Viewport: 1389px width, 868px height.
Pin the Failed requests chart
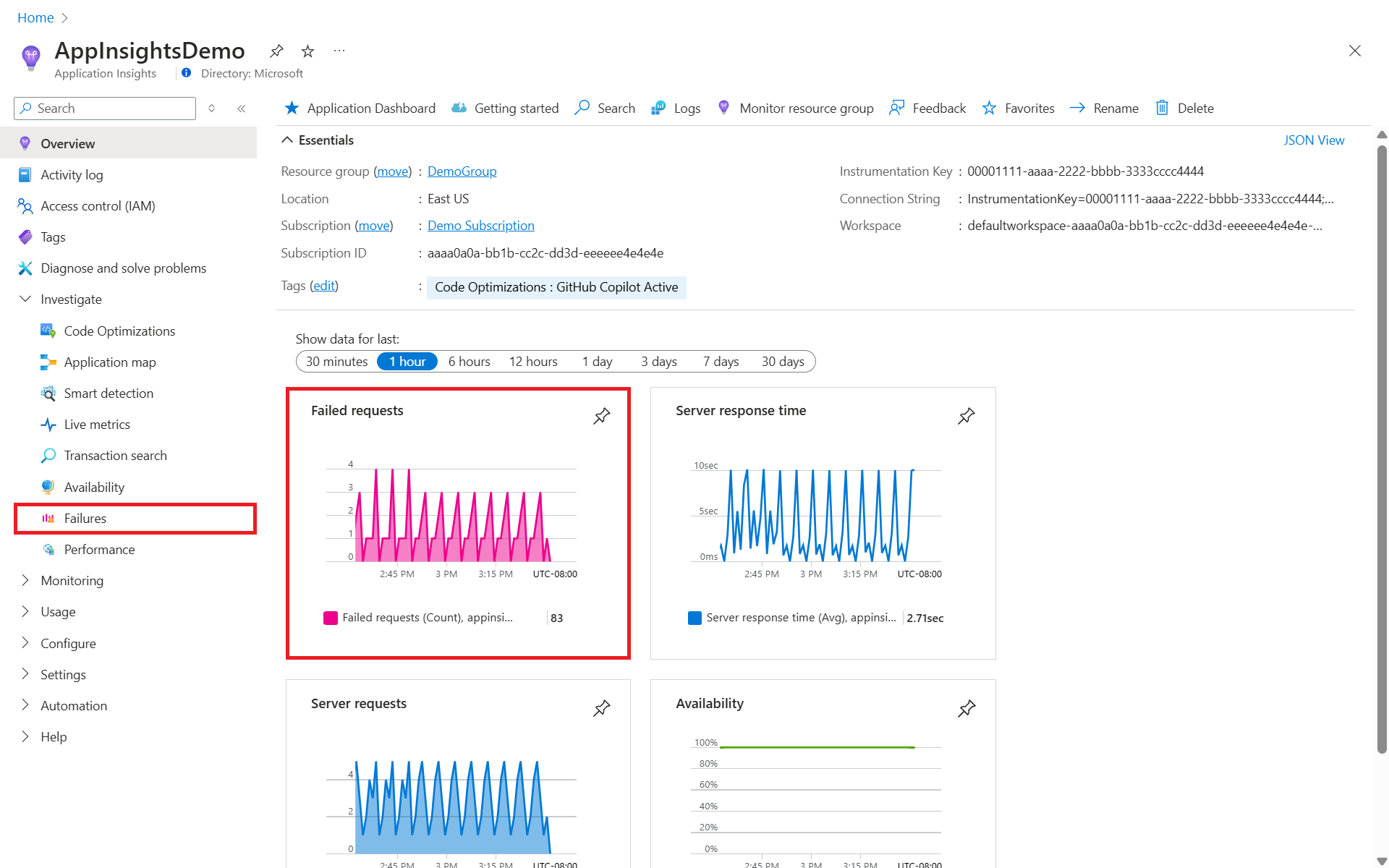click(601, 416)
